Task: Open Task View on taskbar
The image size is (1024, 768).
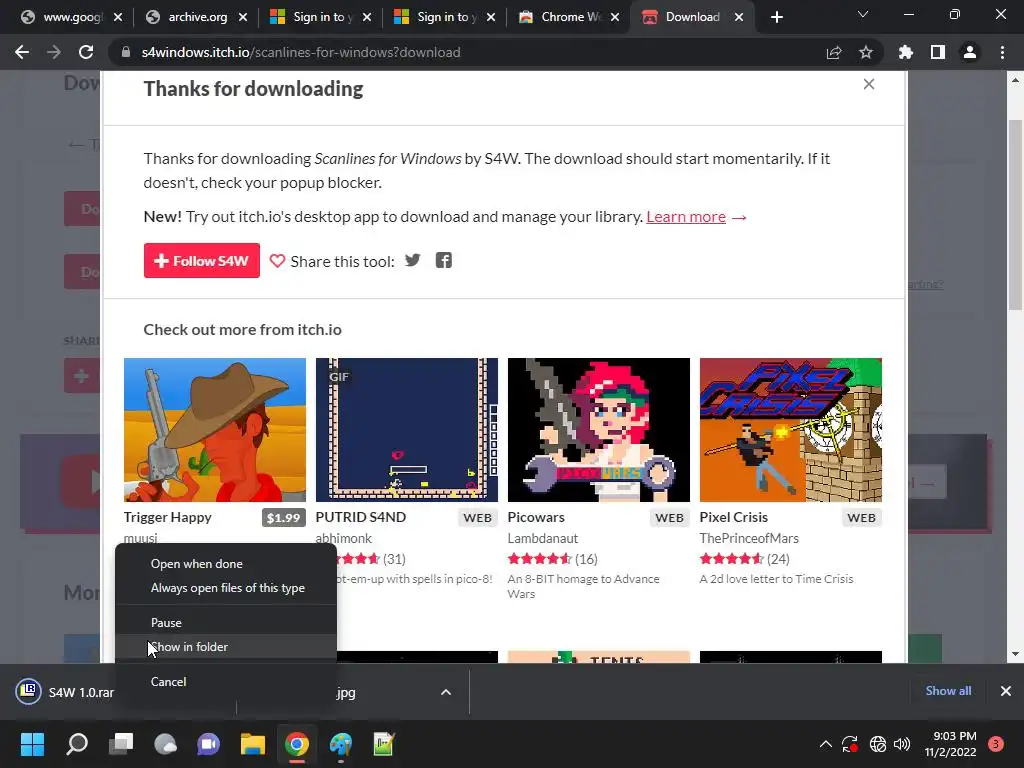Action: pyautogui.click(x=121, y=744)
